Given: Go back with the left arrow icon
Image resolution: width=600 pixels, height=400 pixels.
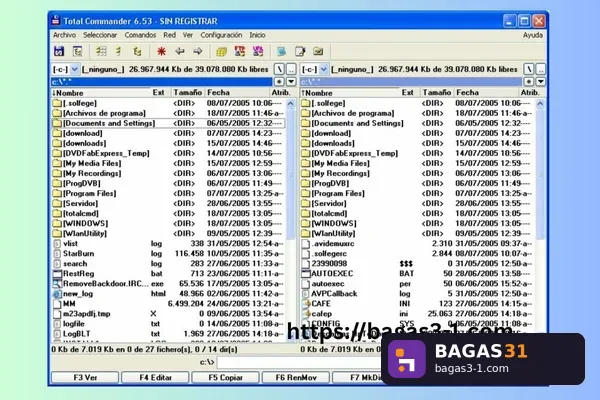Looking at the screenshot, I should click(179, 51).
